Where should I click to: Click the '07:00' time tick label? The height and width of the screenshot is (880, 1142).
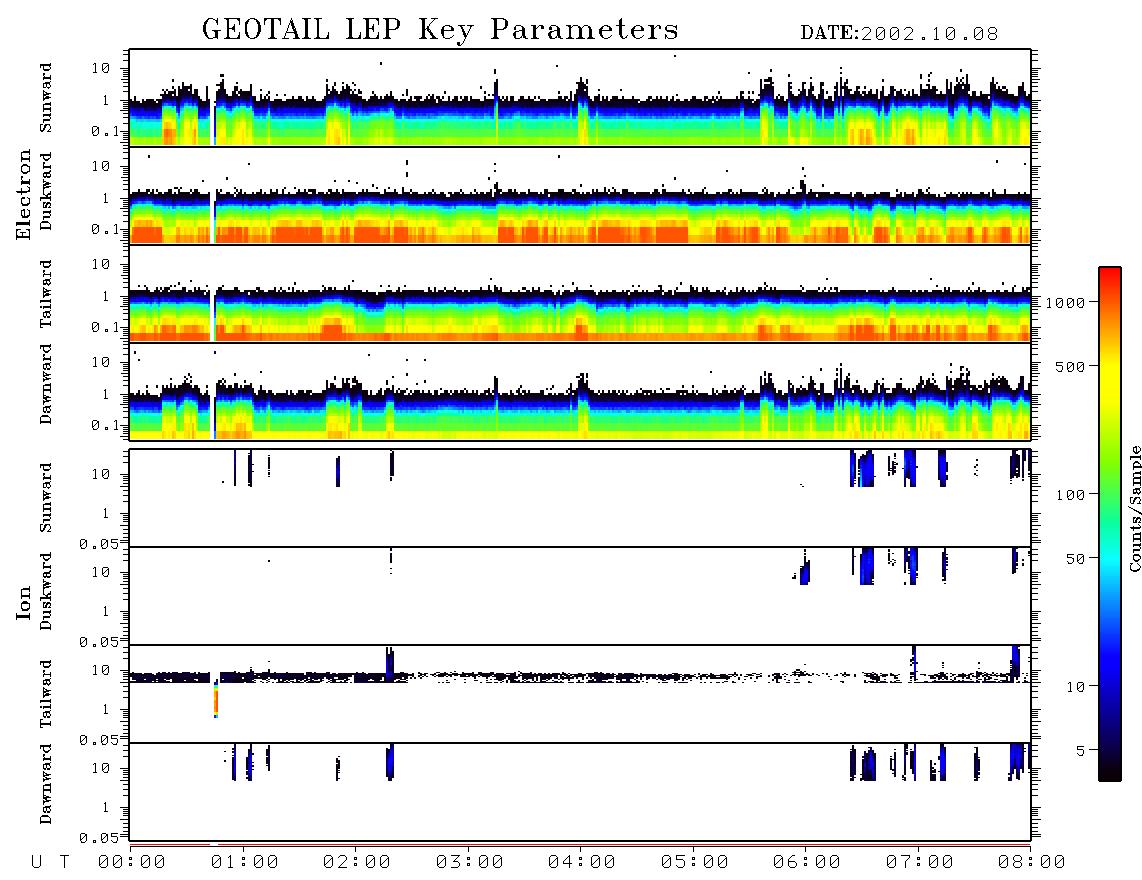[920, 862]
